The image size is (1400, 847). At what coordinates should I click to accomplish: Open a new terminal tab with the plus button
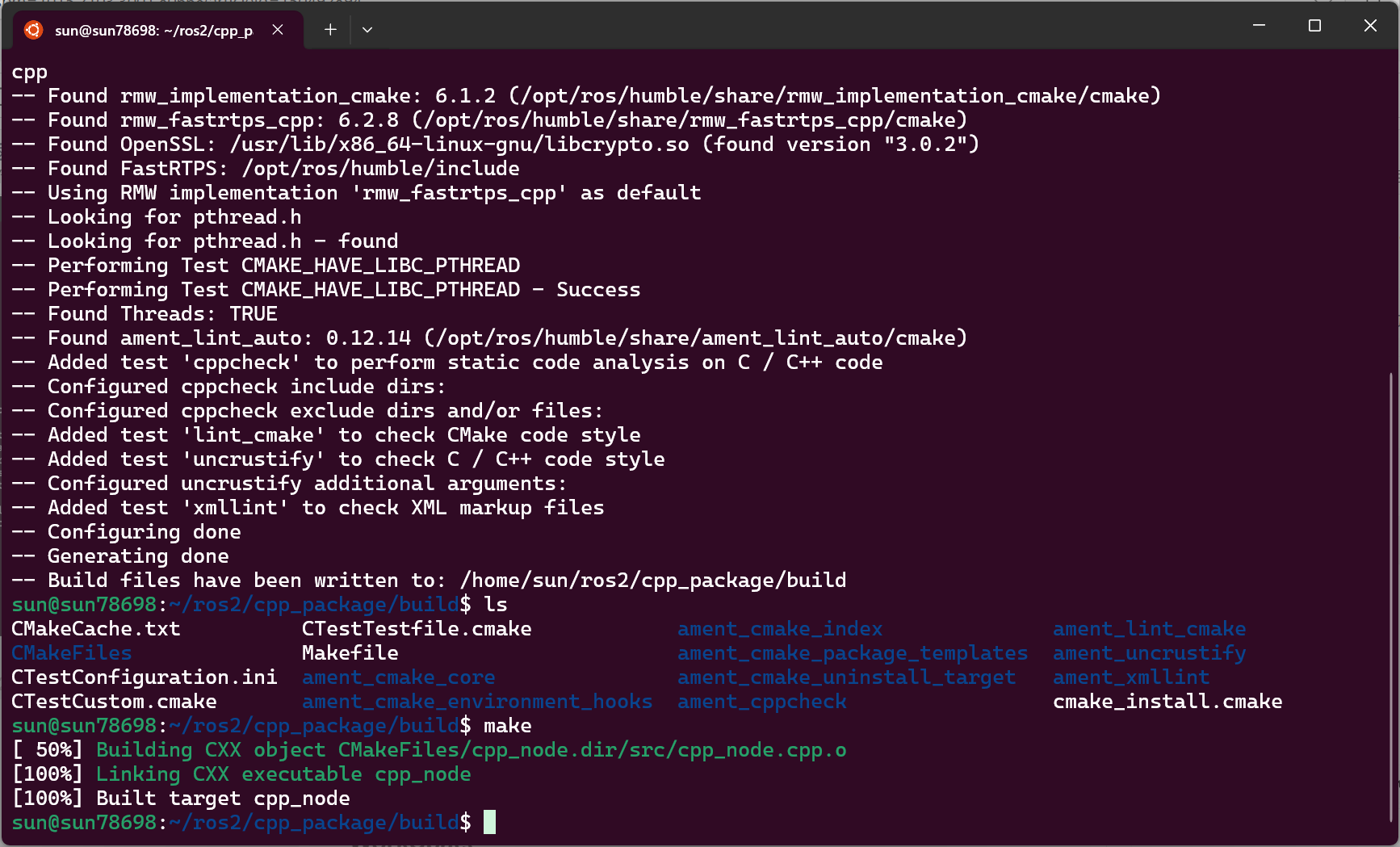(329, 29)
